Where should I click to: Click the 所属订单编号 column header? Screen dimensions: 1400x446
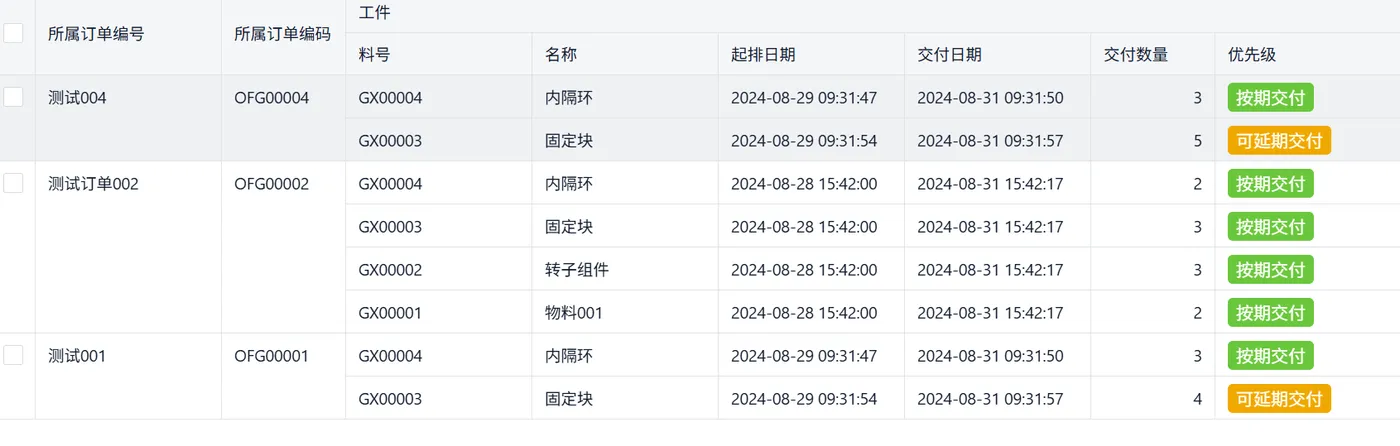point(96,33)
